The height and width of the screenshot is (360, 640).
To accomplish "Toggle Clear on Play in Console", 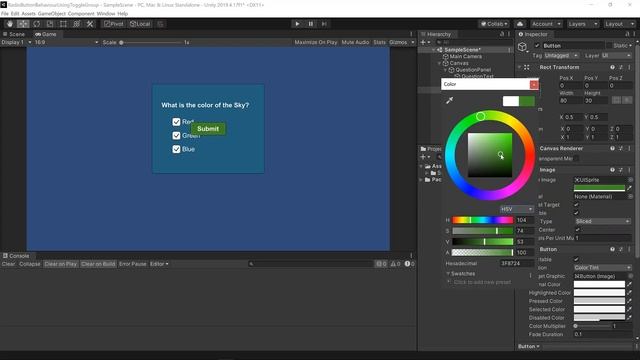I will [x=61, y=264].
